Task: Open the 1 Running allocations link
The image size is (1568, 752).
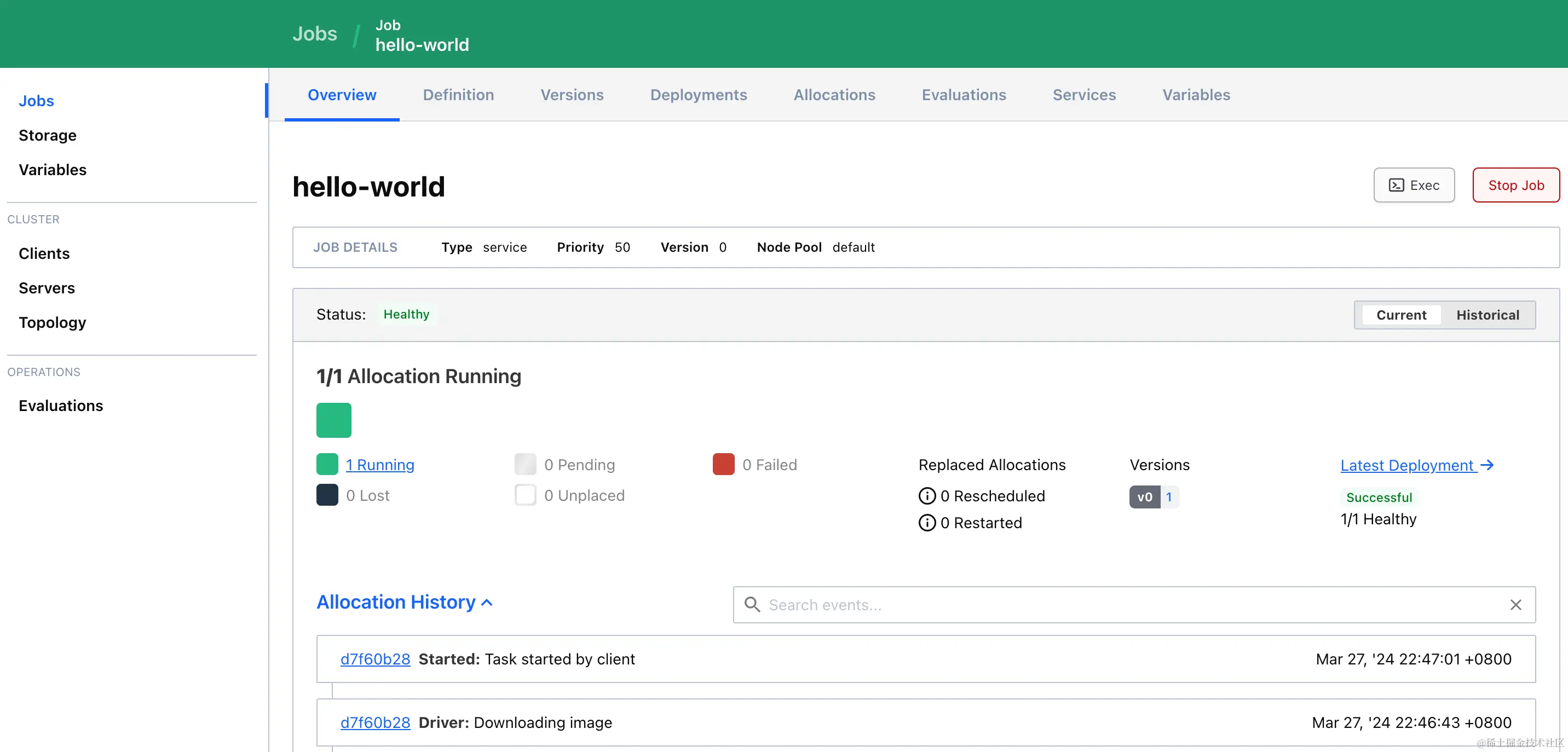Action: pos(380,465)
